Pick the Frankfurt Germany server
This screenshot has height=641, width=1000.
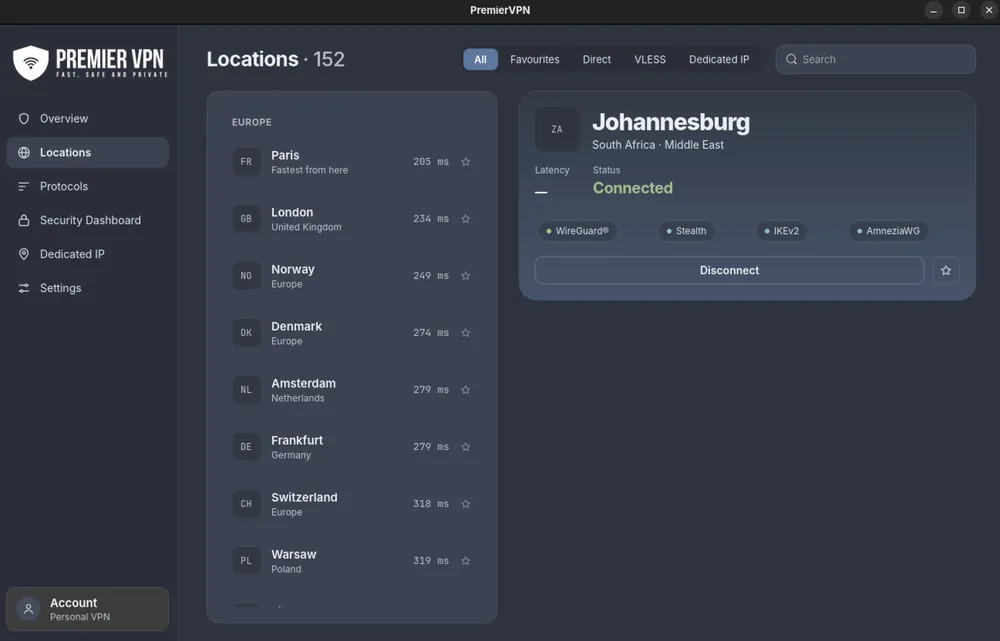point(352,447)
